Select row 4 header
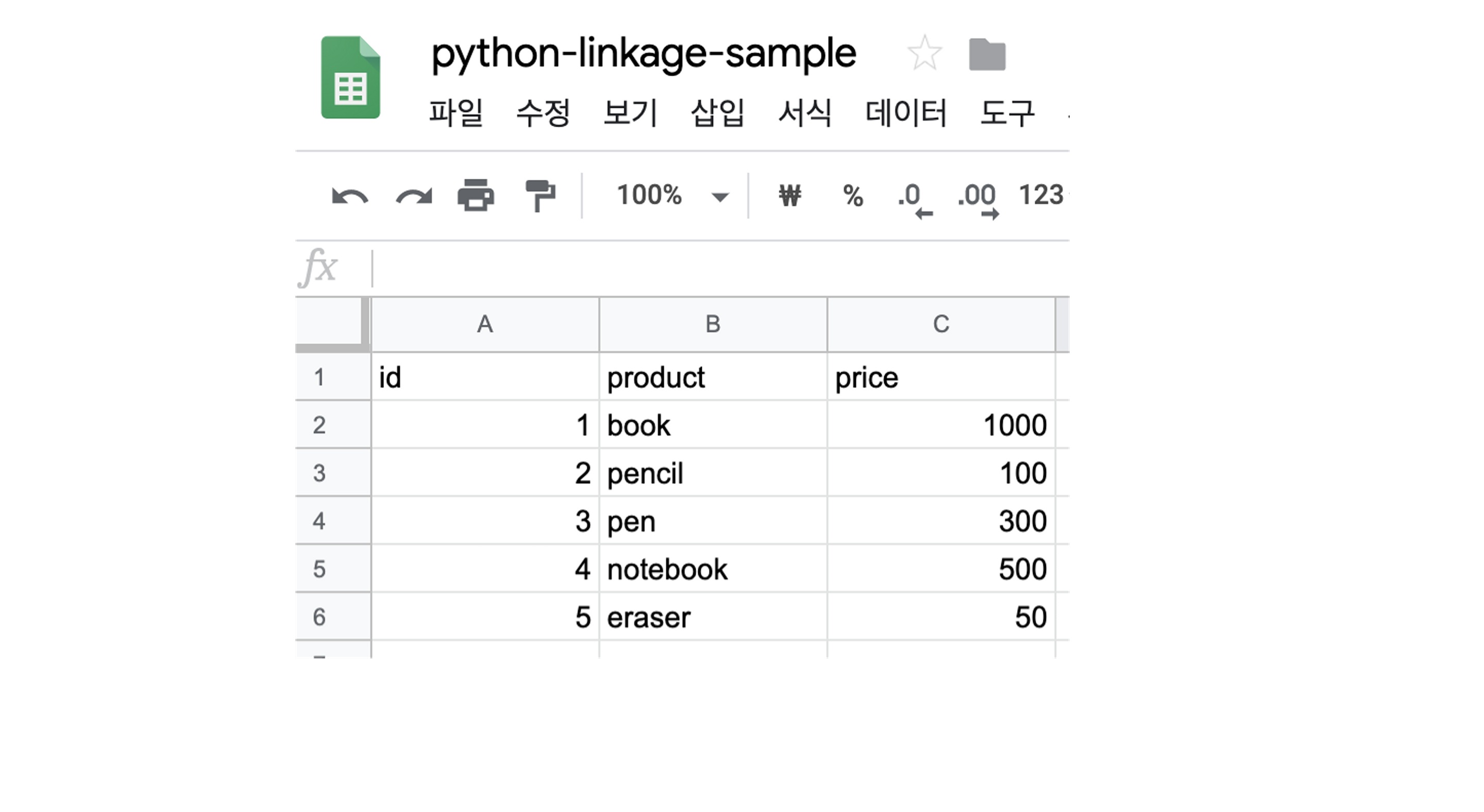The image size is (1484, 812). point(333,520)
